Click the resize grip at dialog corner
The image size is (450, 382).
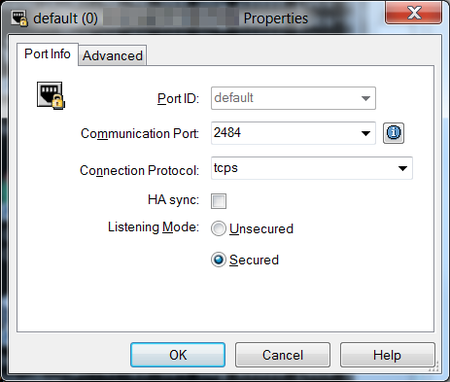pyautogui.click(x=434, y=367)
